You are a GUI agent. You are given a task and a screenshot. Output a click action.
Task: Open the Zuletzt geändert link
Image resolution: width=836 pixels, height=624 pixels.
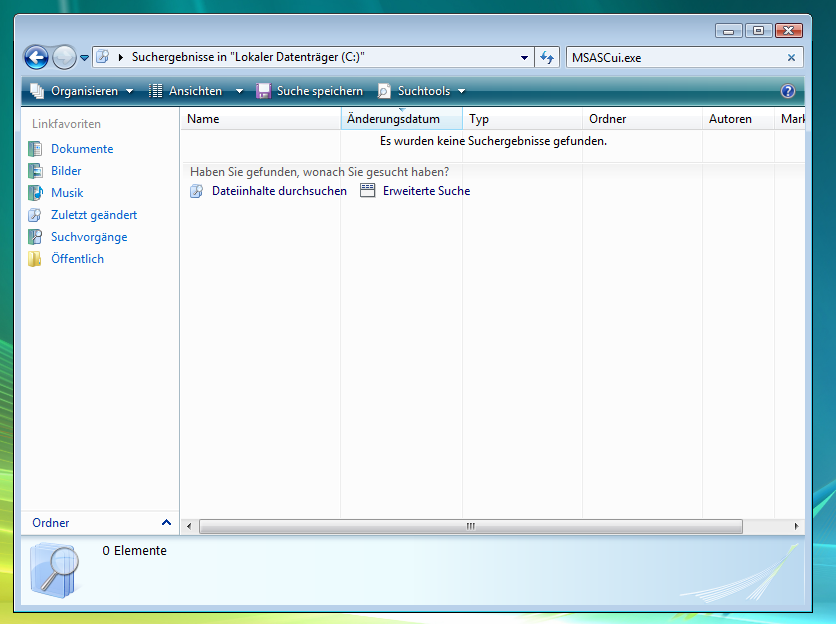tap(94, 215)
